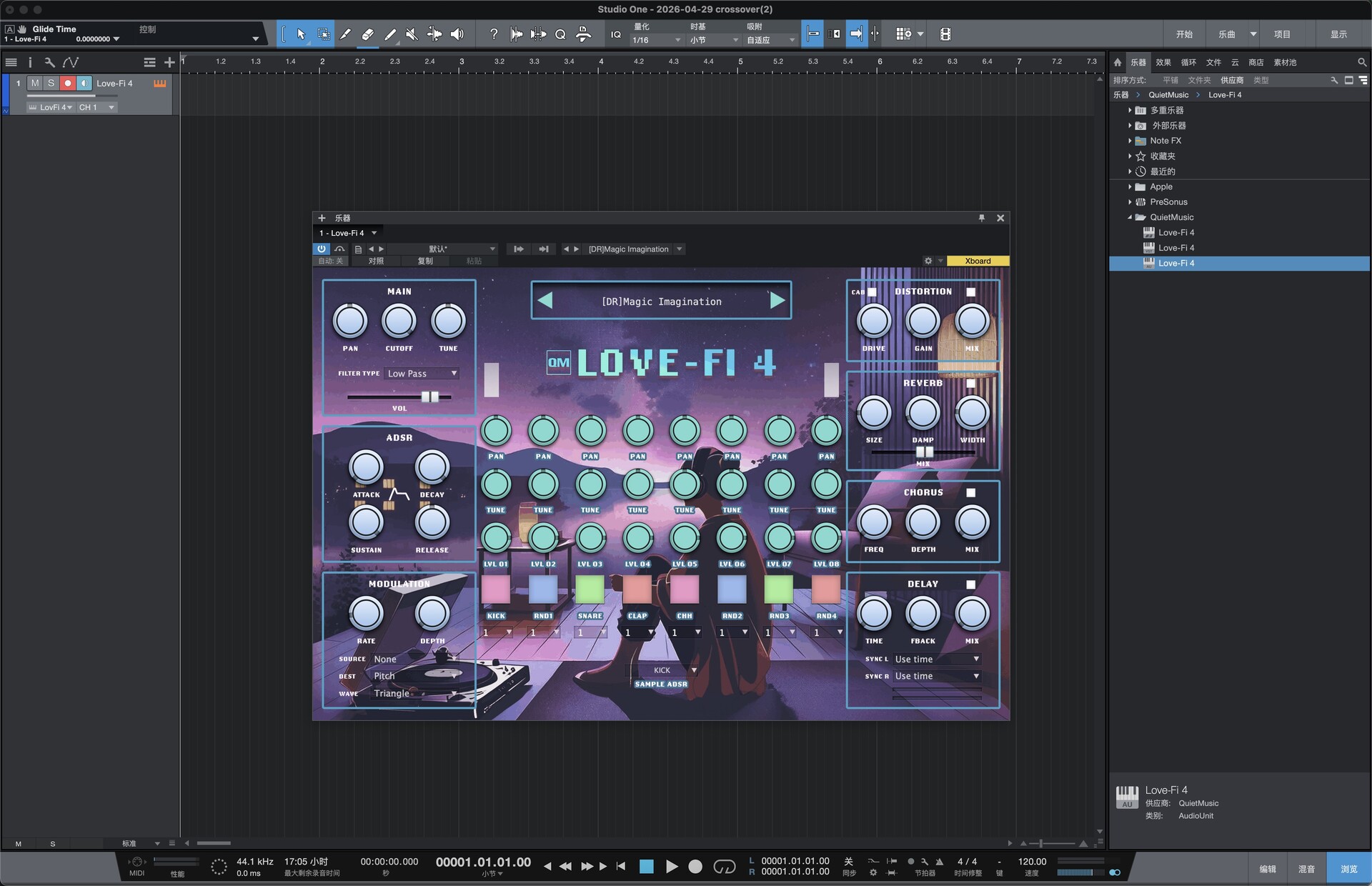Open the question mark help tool

coord(493,34)
